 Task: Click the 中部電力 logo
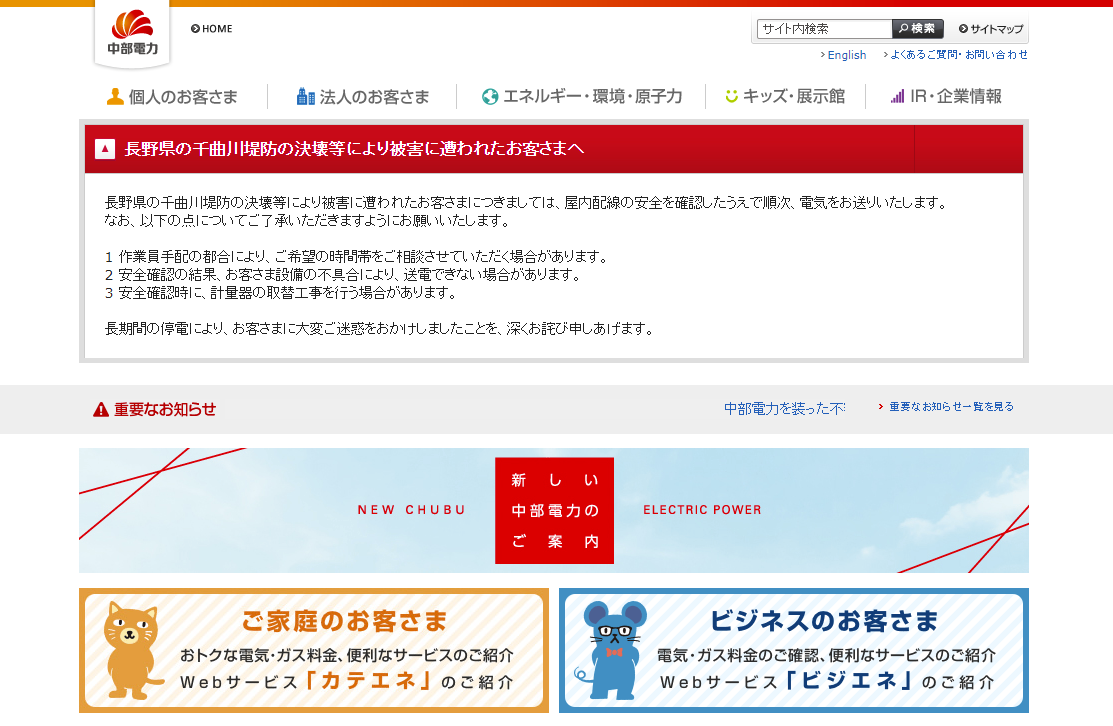click(132, 34)
